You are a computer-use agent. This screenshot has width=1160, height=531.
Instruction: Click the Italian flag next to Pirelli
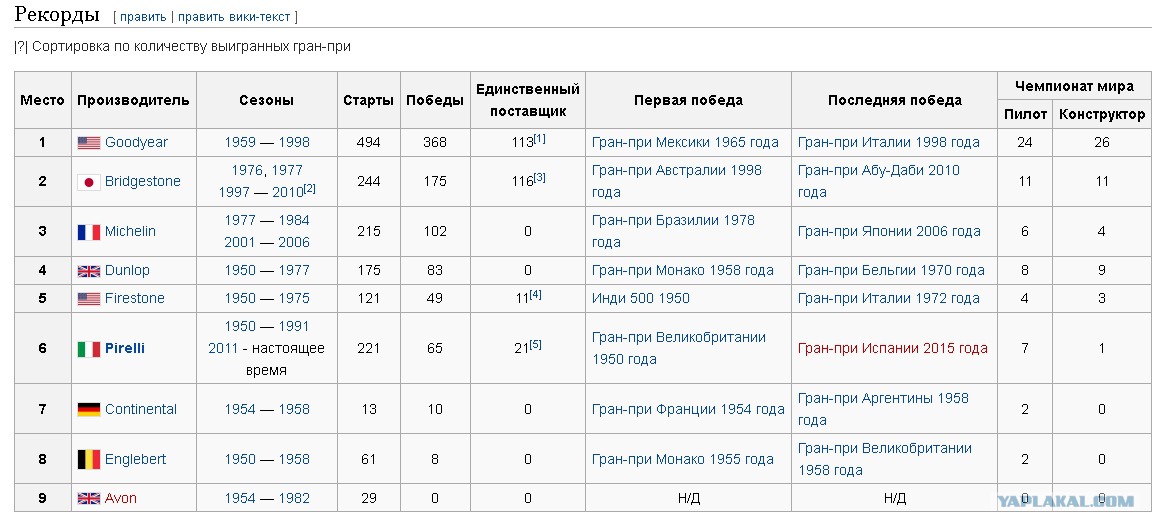coord(89,349)
